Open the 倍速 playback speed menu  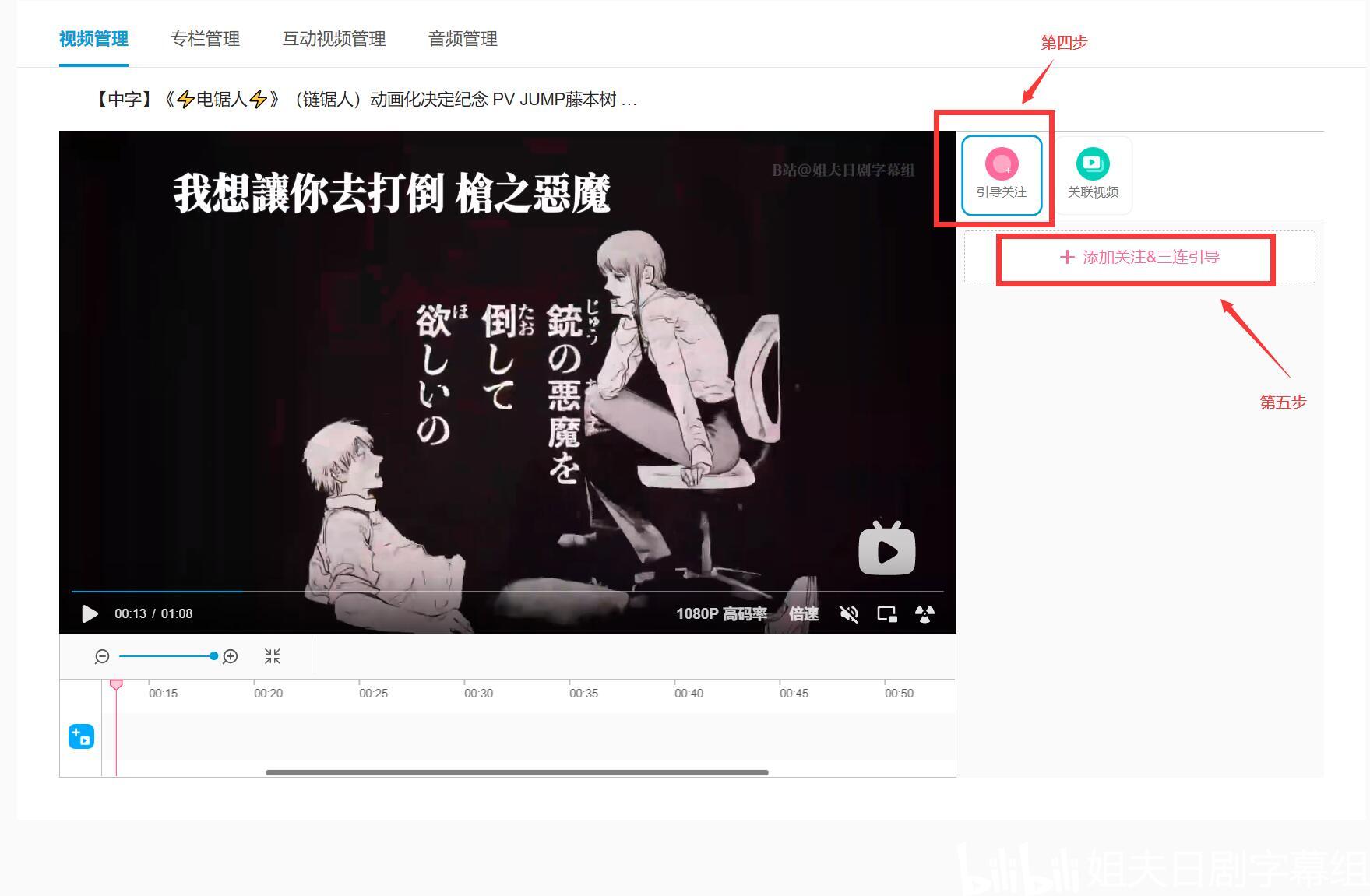coord(803,613)
